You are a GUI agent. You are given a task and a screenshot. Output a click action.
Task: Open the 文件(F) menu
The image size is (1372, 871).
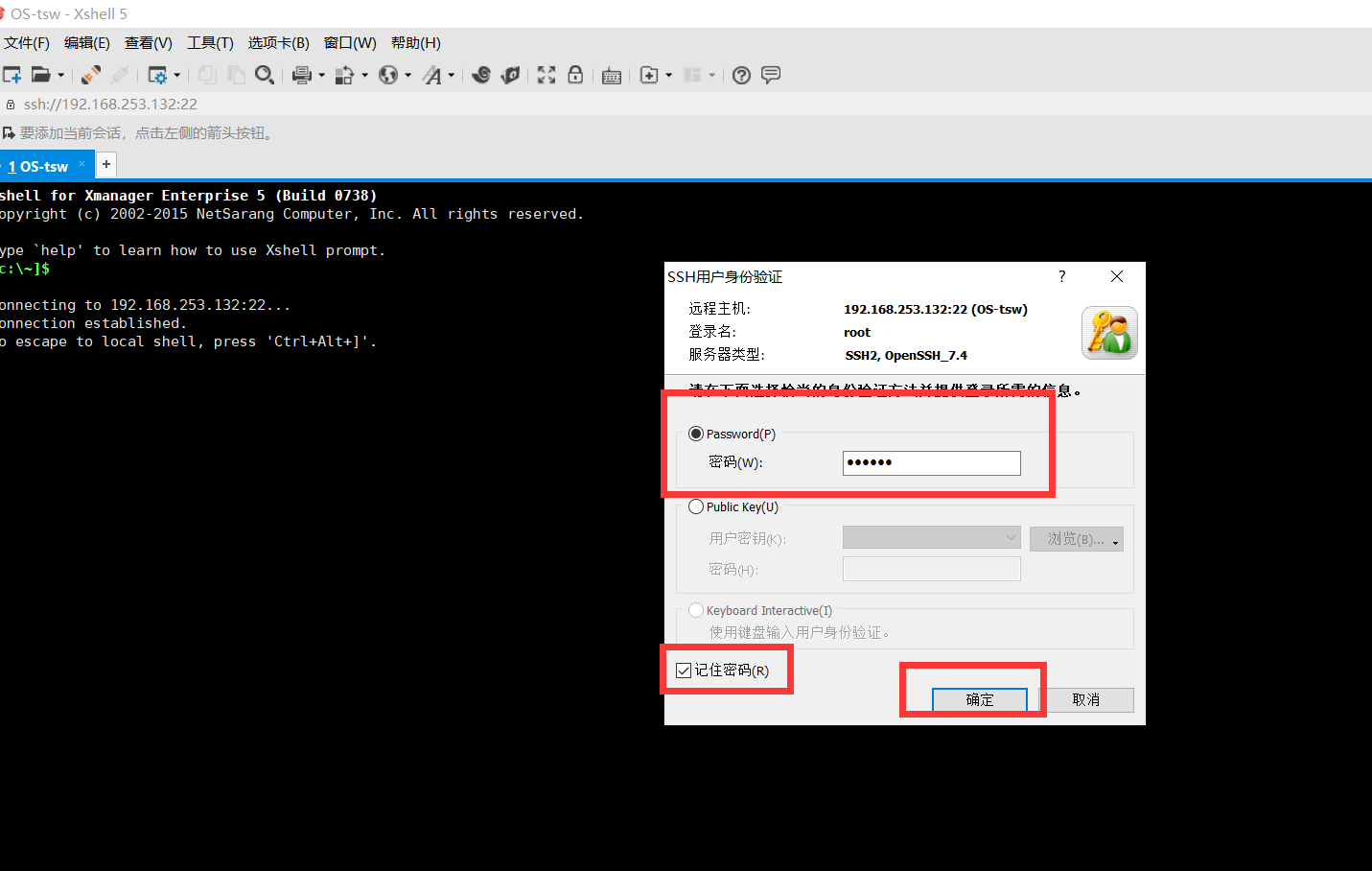27,43
